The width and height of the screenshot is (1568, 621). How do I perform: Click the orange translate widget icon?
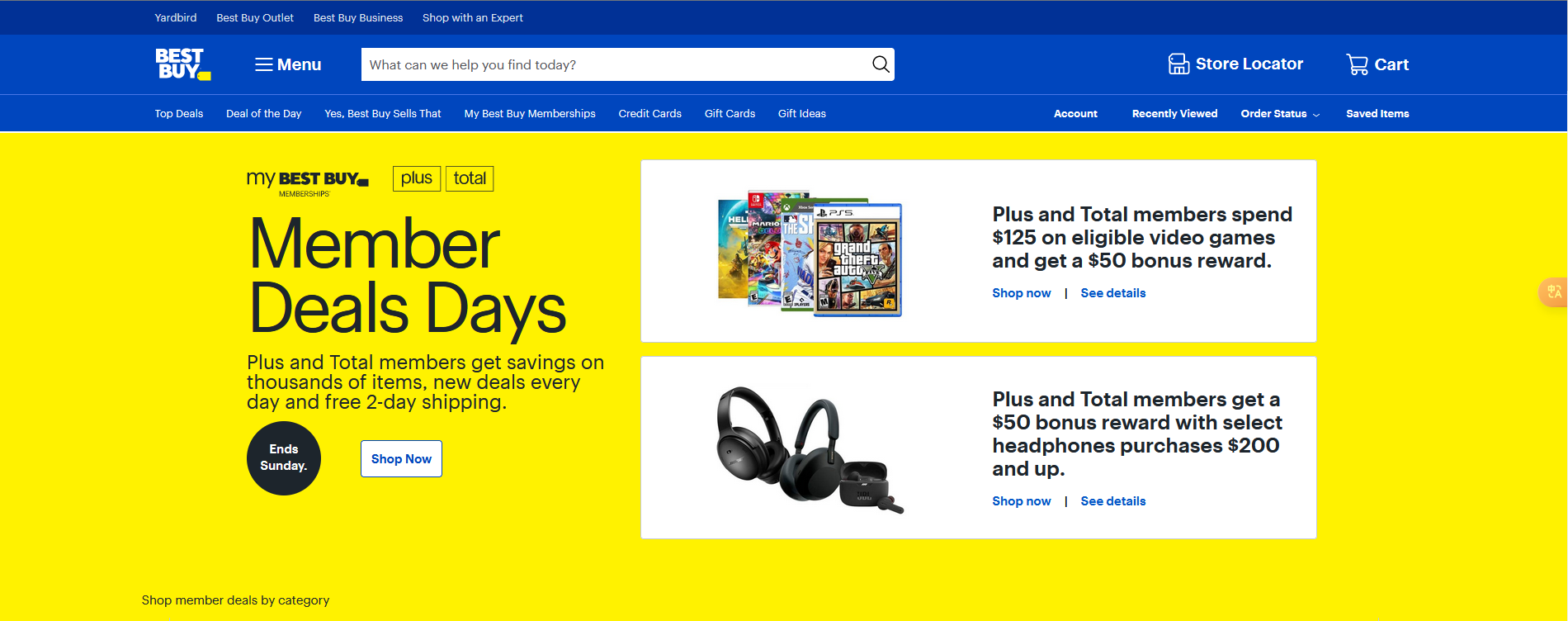(x=1554, y=292)
